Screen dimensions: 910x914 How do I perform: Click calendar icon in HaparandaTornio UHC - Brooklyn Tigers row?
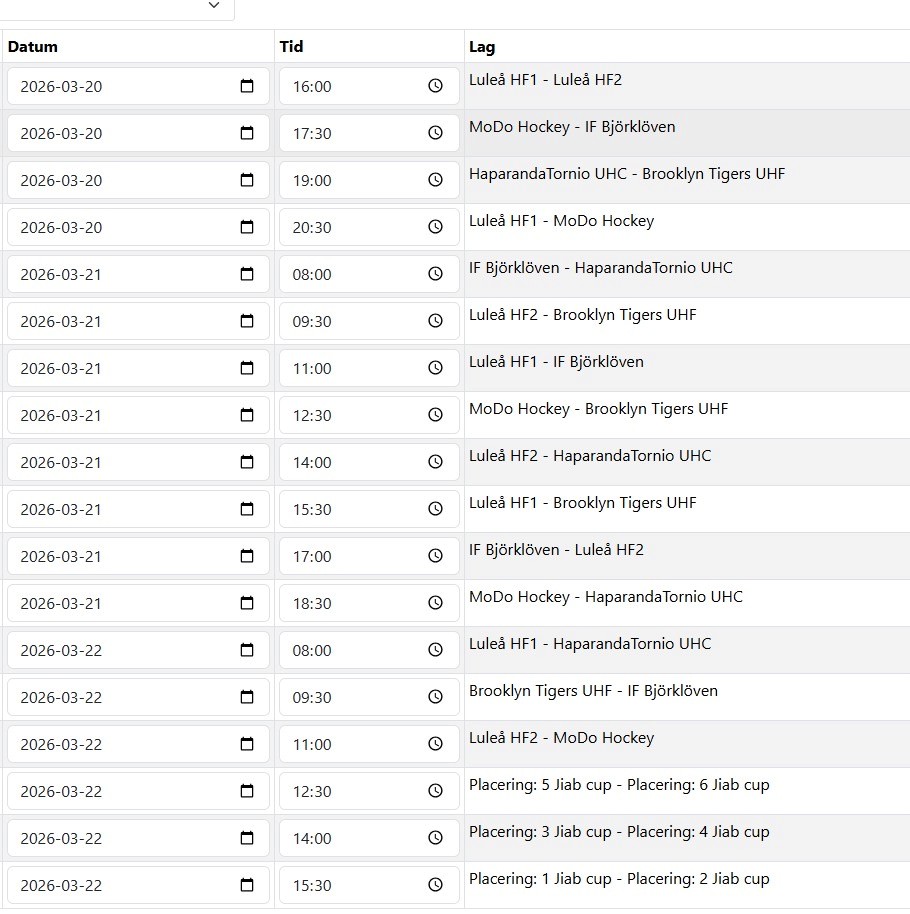[x=247, y=180]
